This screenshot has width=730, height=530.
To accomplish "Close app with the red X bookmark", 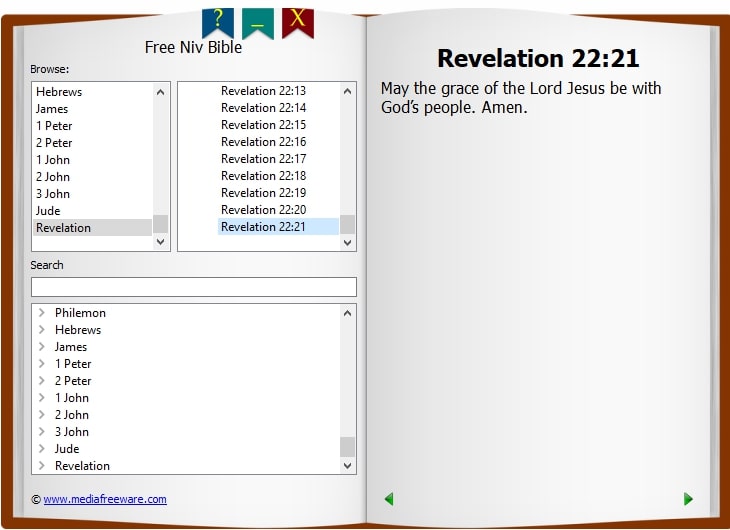I will point(298,22).
